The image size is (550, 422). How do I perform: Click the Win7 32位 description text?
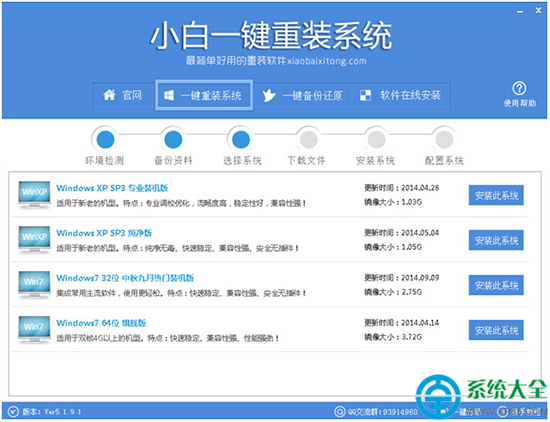point(181,293)
